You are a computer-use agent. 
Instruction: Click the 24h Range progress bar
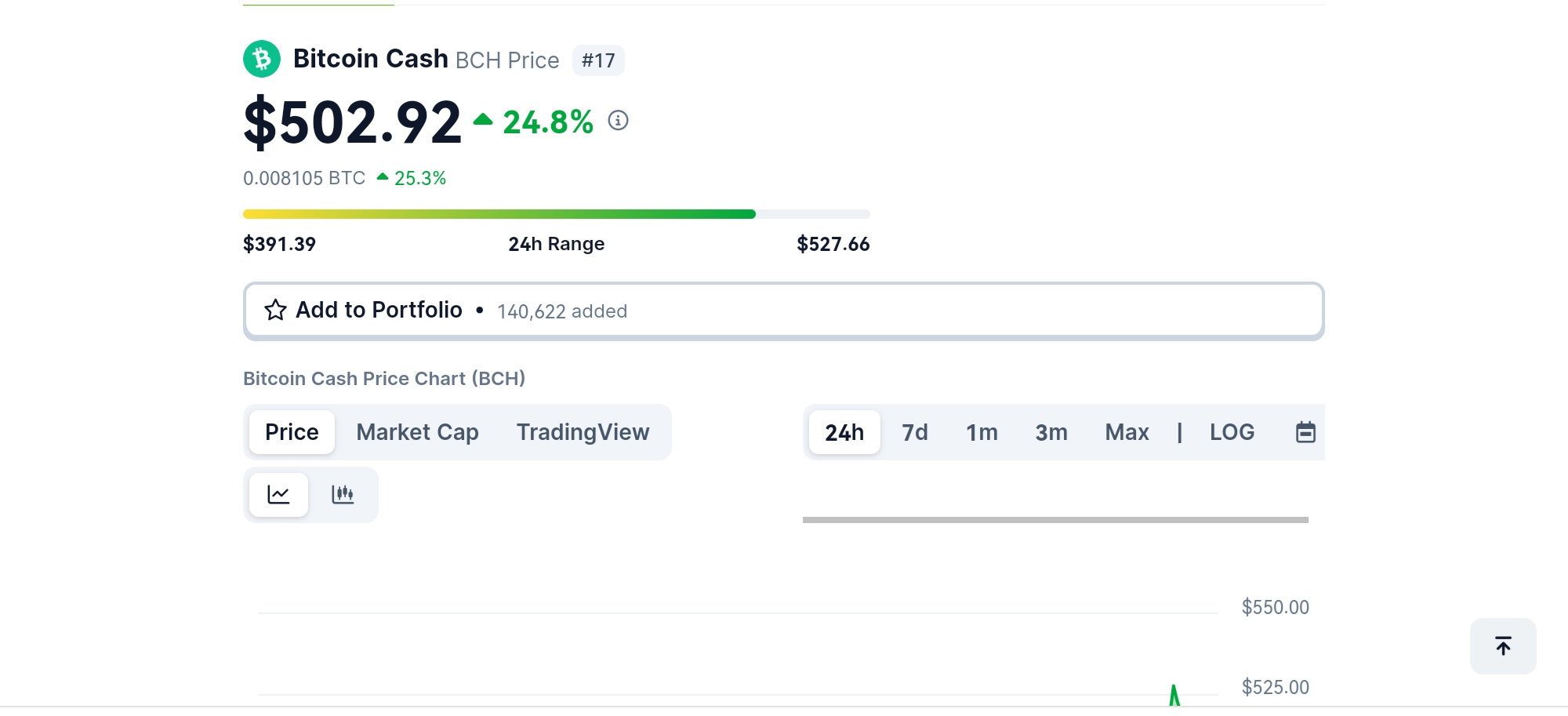[x=557, y=214]
